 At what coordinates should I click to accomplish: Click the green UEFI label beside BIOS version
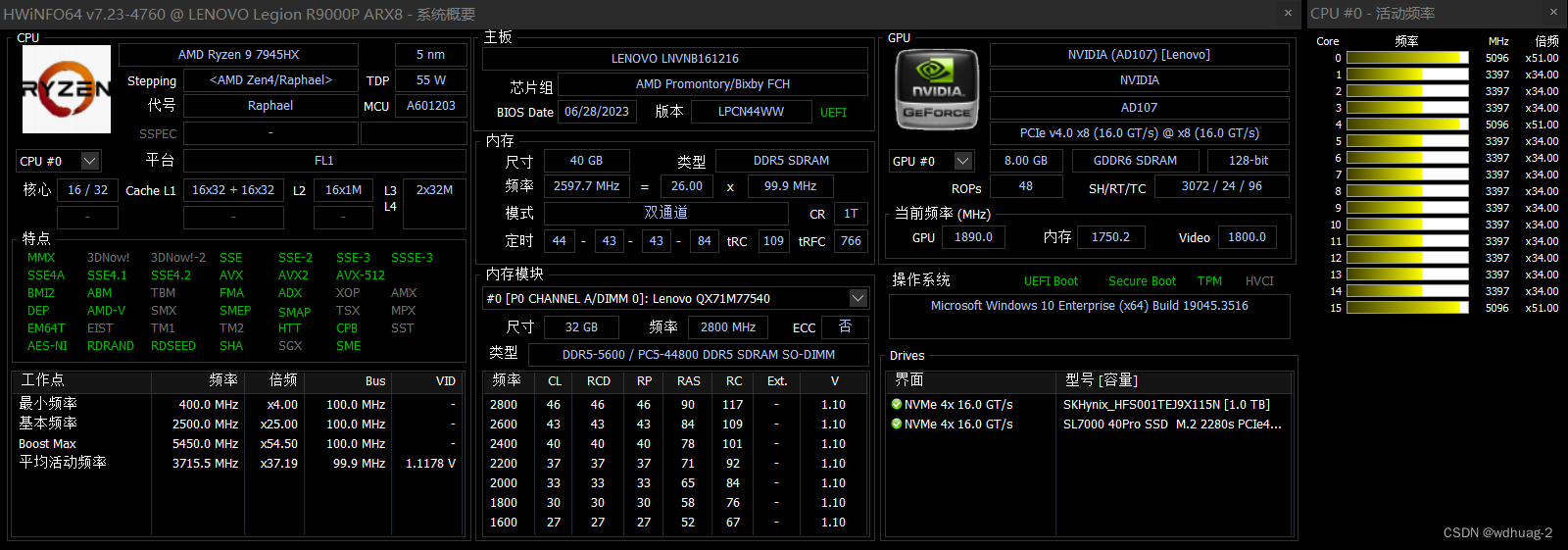[833, 113]
